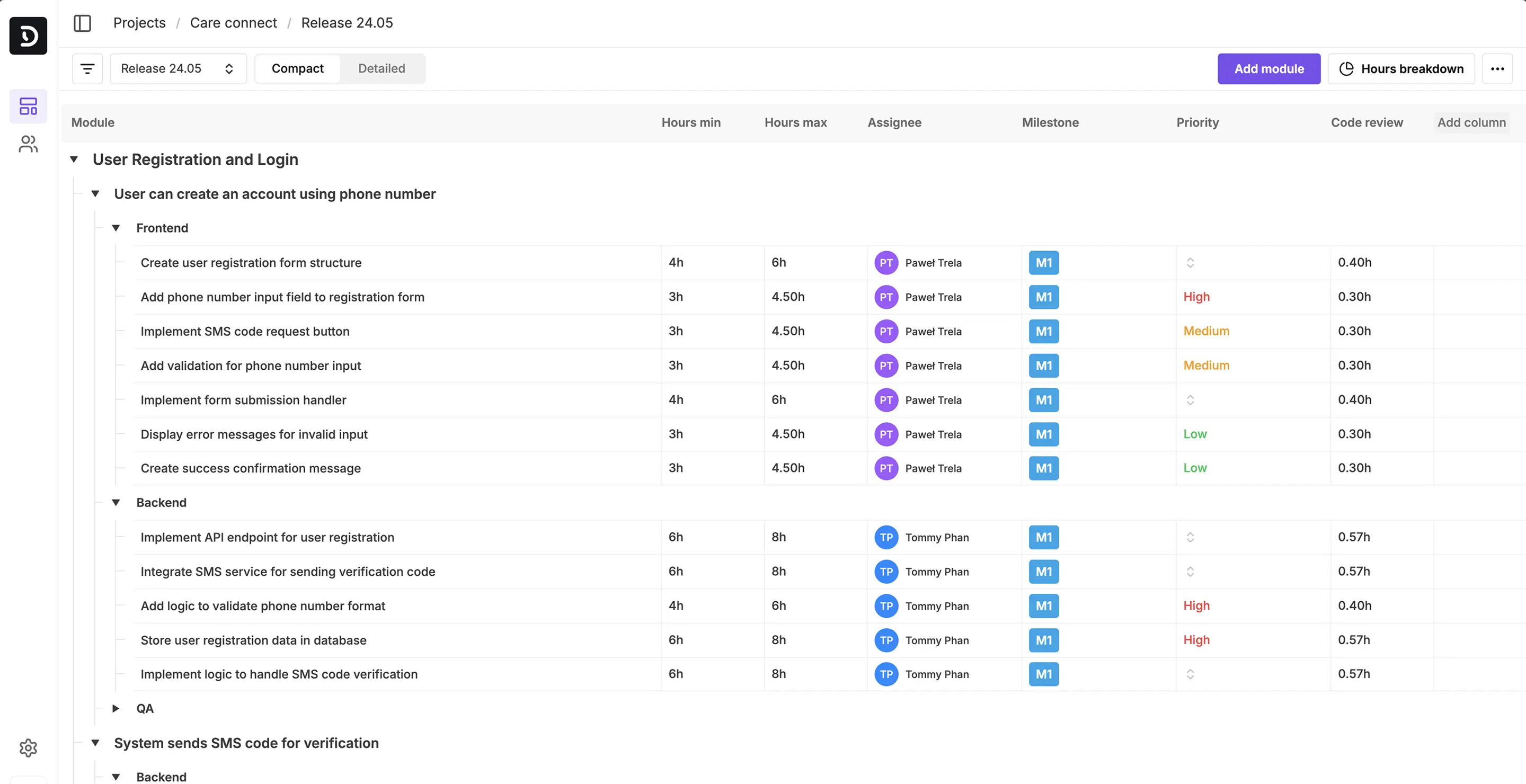Collapse System sends SMS code section
Image resolution: width=1526 pixels, height=784 pixels.
(95, 743)
